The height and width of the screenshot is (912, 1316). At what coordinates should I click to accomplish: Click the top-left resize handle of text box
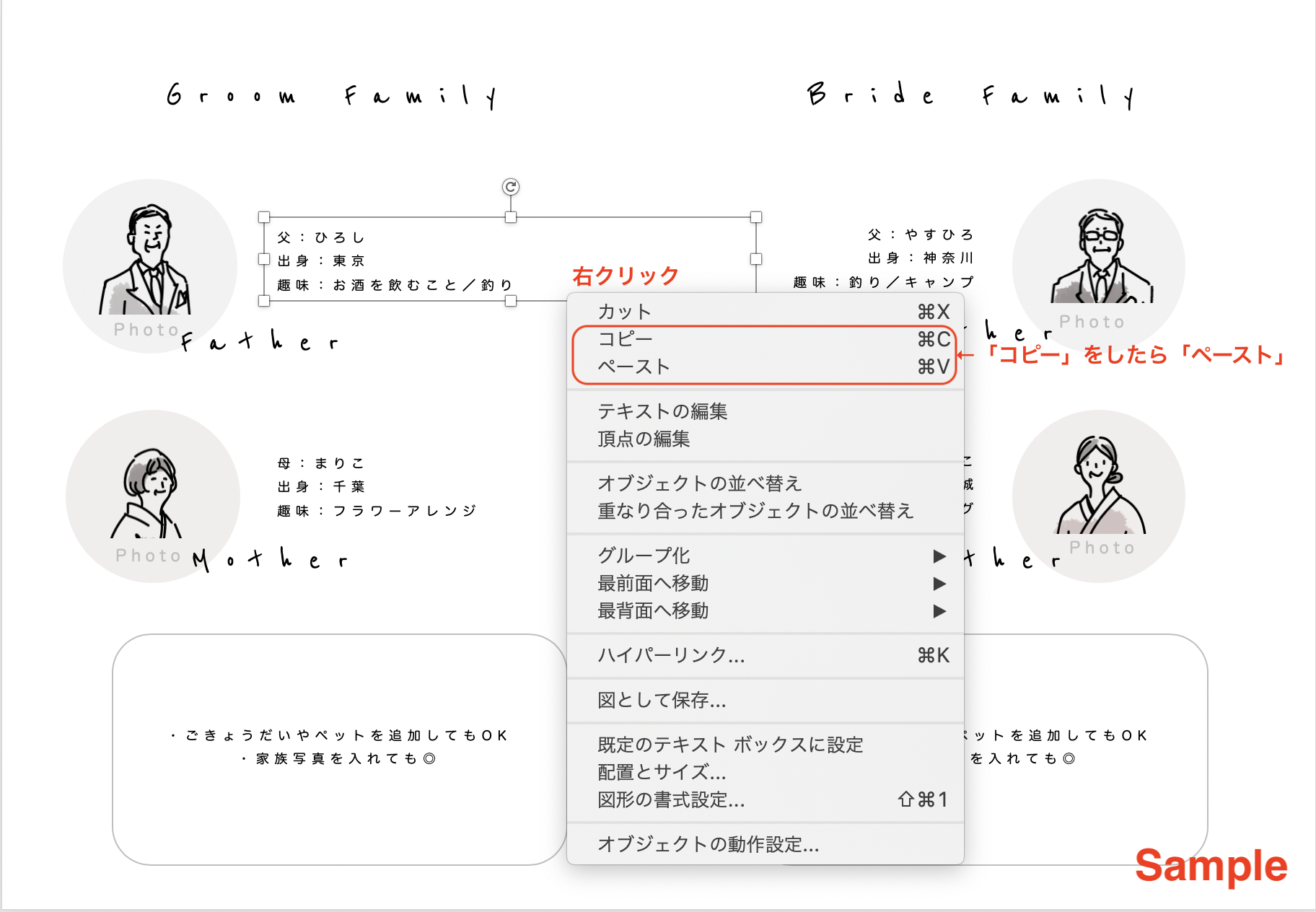pos(264,217)
